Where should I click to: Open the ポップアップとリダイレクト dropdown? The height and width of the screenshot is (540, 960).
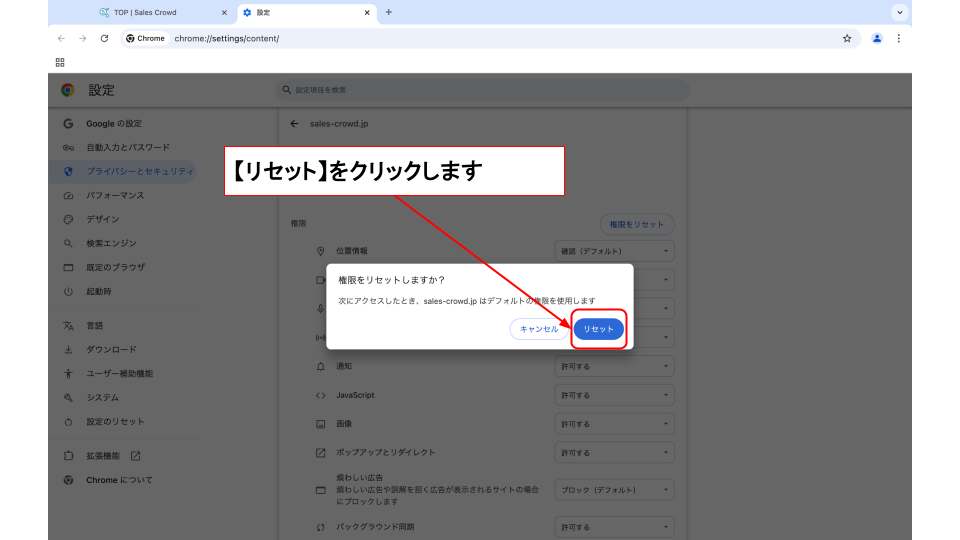tap(614, 452)
